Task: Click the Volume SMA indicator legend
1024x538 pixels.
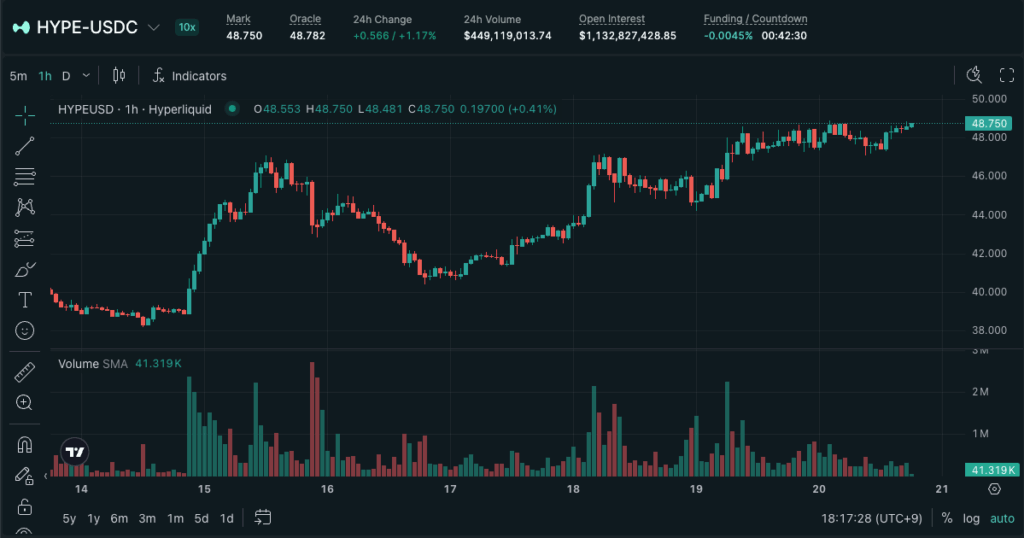Action: 93,364
